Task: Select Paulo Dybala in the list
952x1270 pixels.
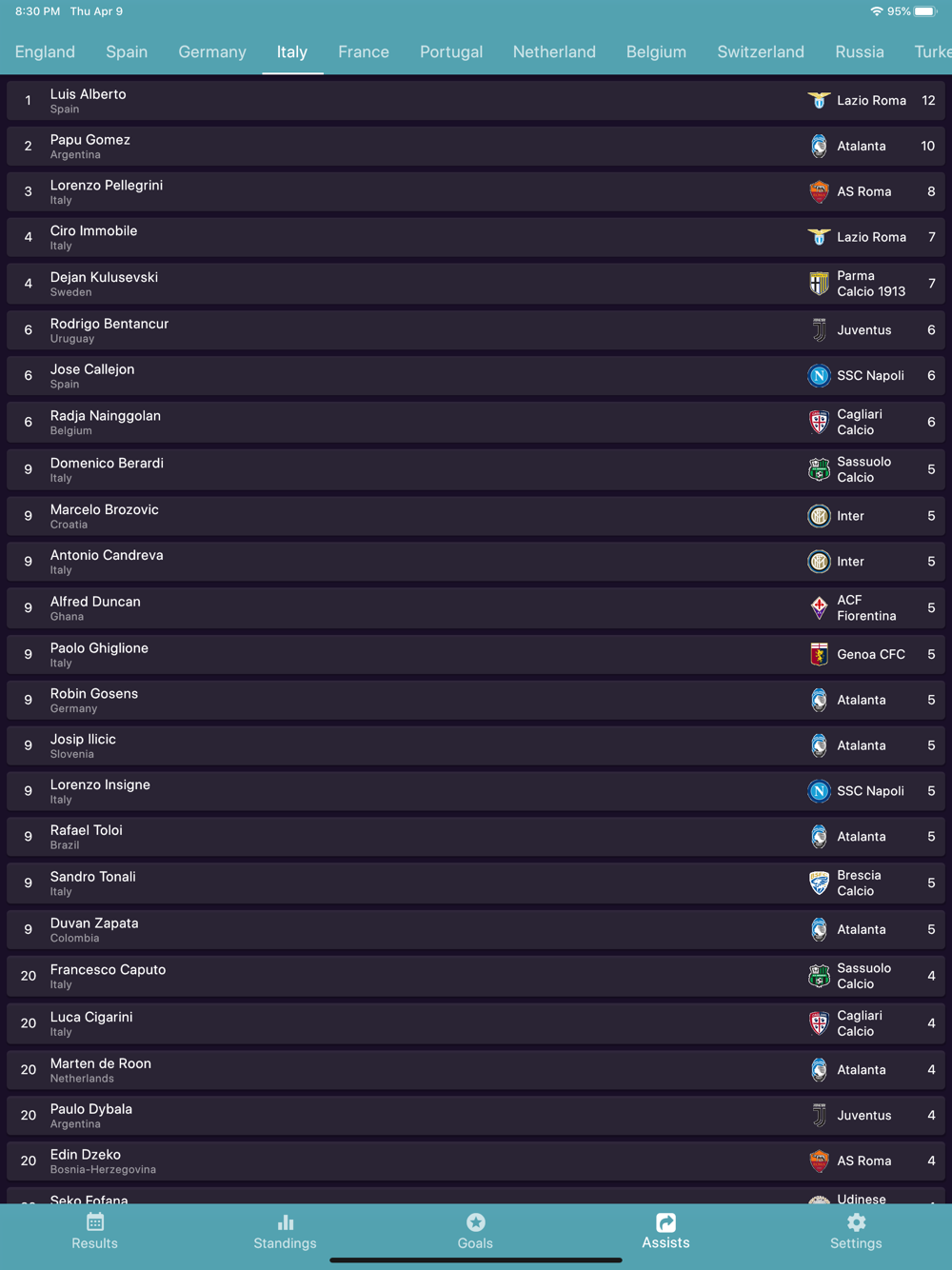Action: pos(476,1115)
